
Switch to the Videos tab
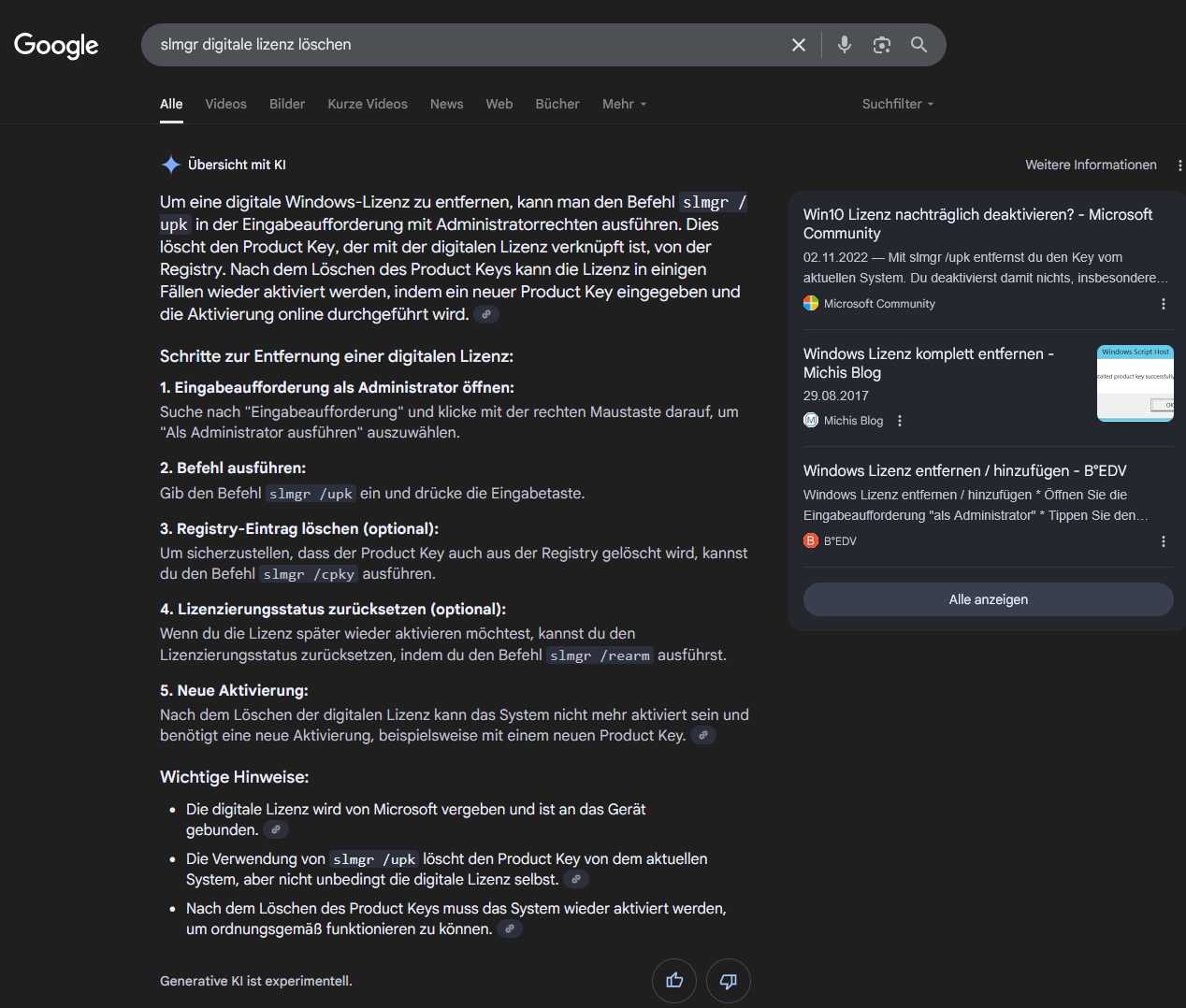pos(226,104)
